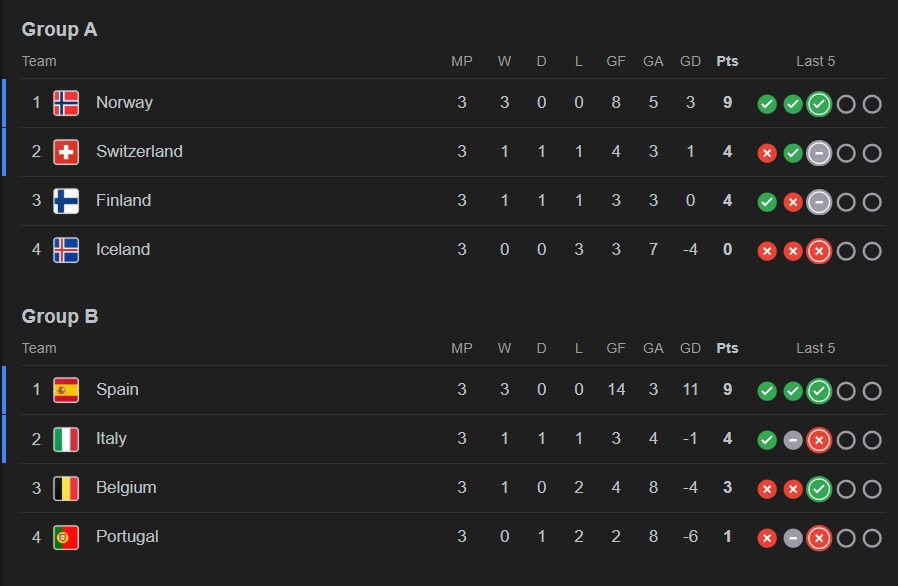Image resolution: width=898 pixels, height=586 pixels.
Task: Click Belgium's latest win result icon
Action: [x=819, y=489]
